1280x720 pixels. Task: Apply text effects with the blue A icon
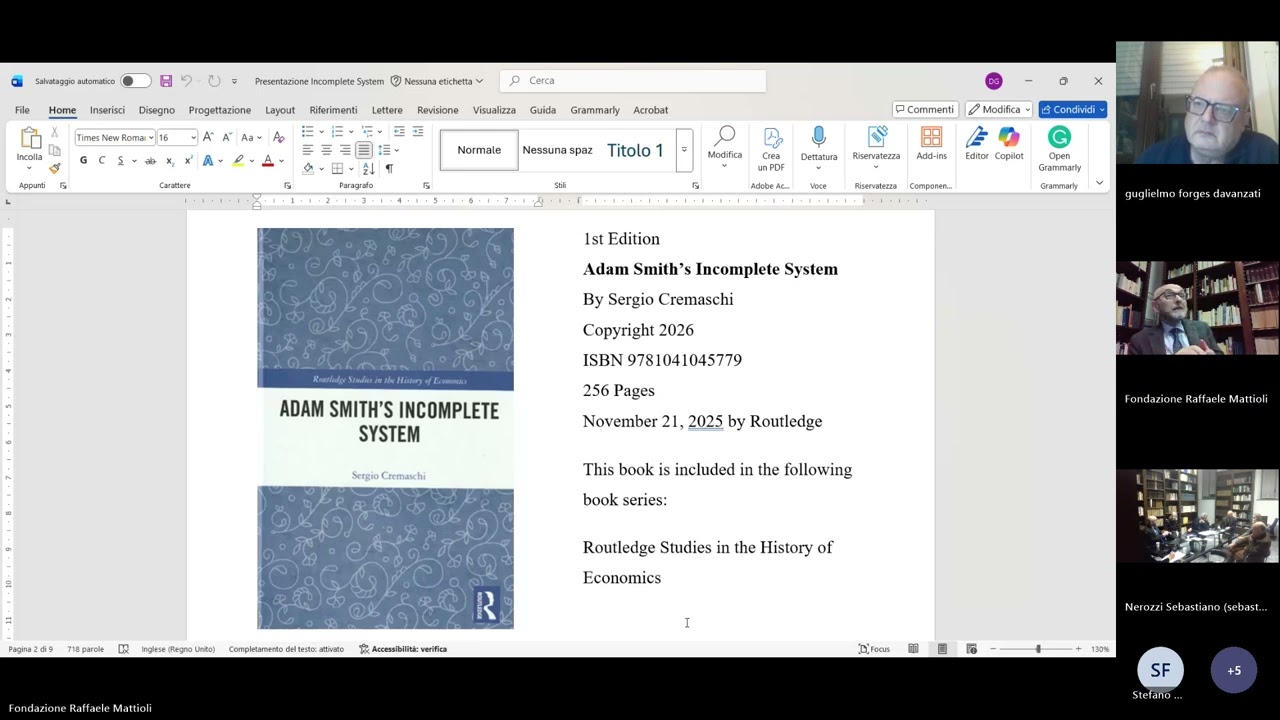click(208, 160)
